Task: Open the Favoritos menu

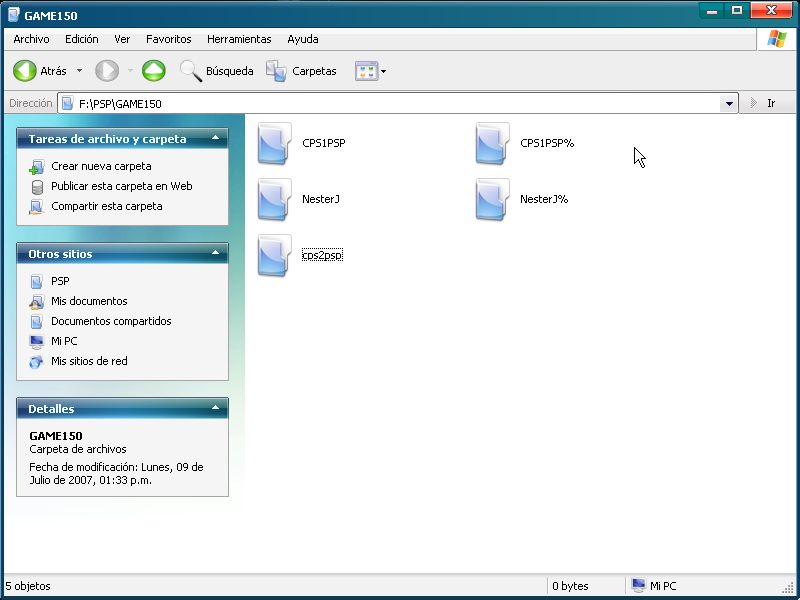Action: 168,39
